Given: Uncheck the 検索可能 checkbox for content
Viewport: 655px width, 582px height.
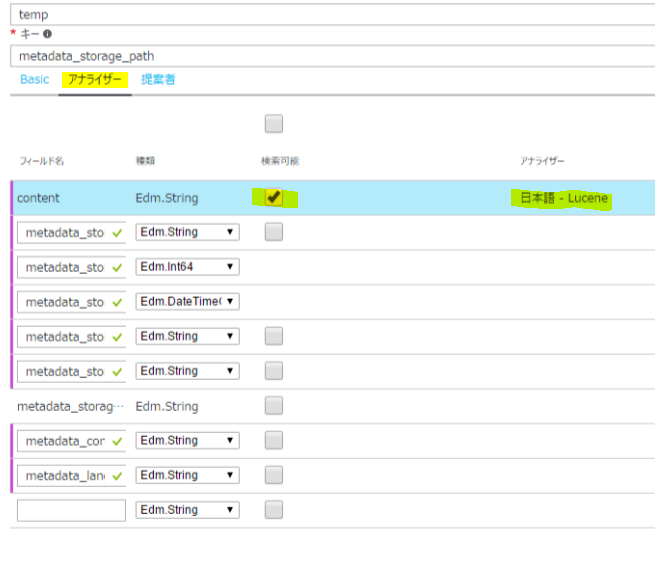Looking at the screenshot, I should [274, 197].
